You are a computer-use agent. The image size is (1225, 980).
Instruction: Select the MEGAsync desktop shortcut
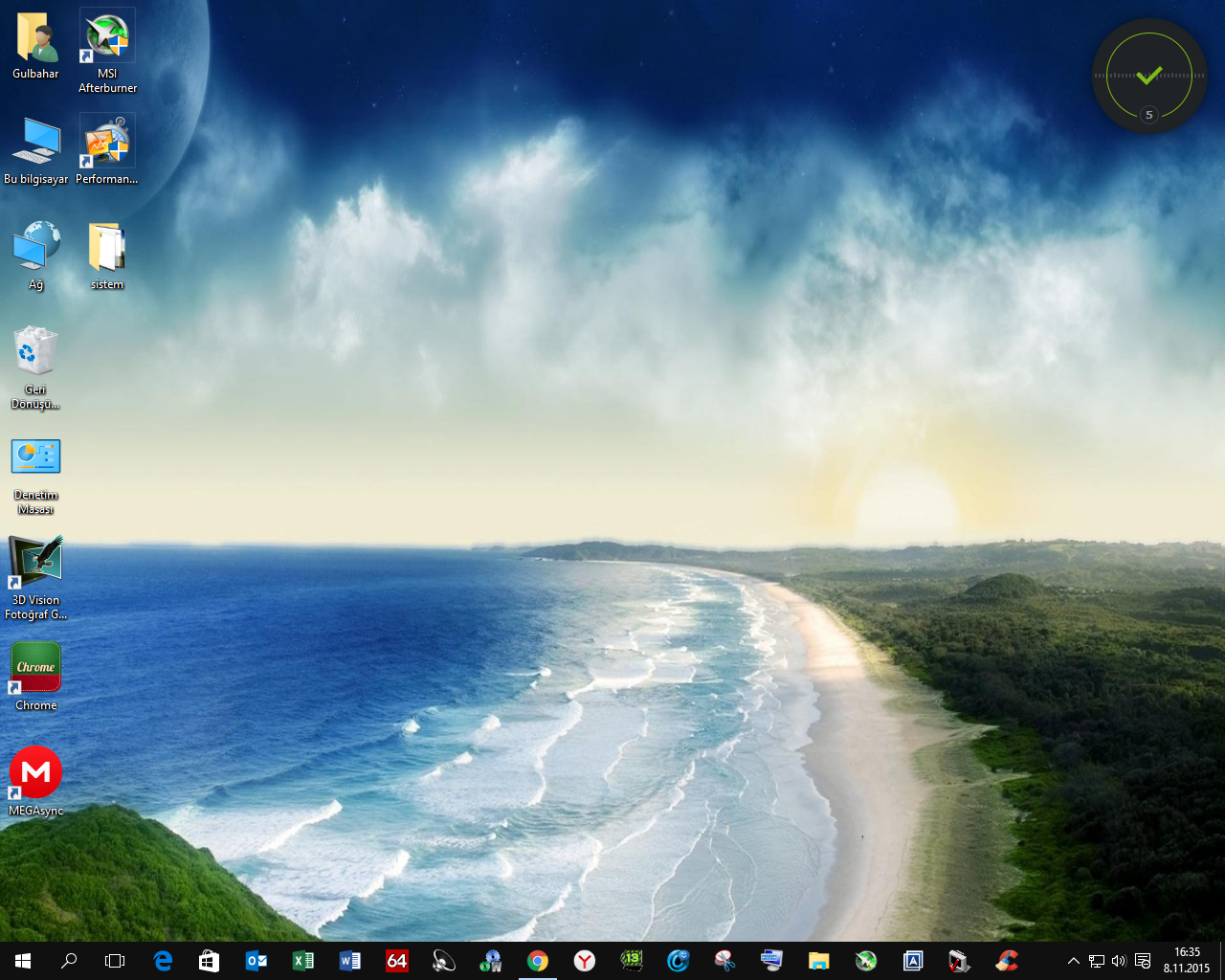point(35,782)
